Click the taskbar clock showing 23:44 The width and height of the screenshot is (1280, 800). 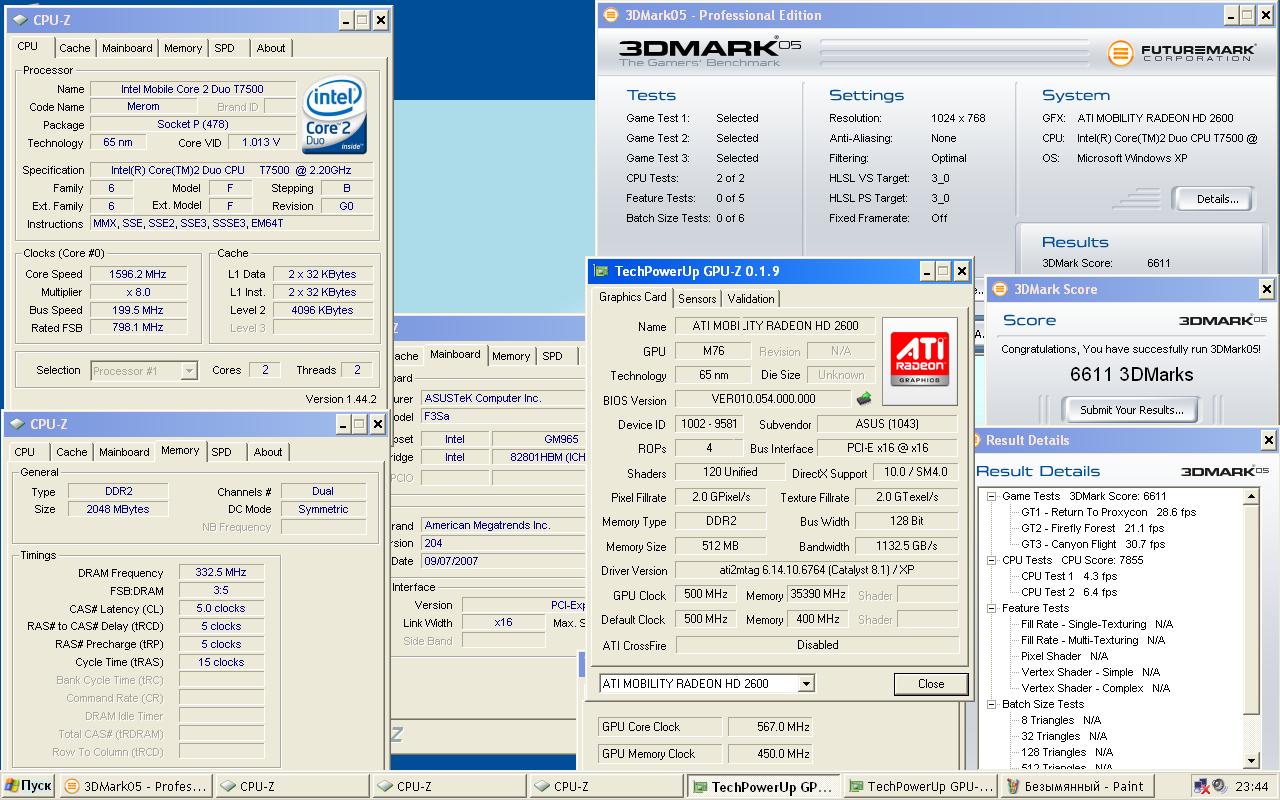pos(1252,786)
